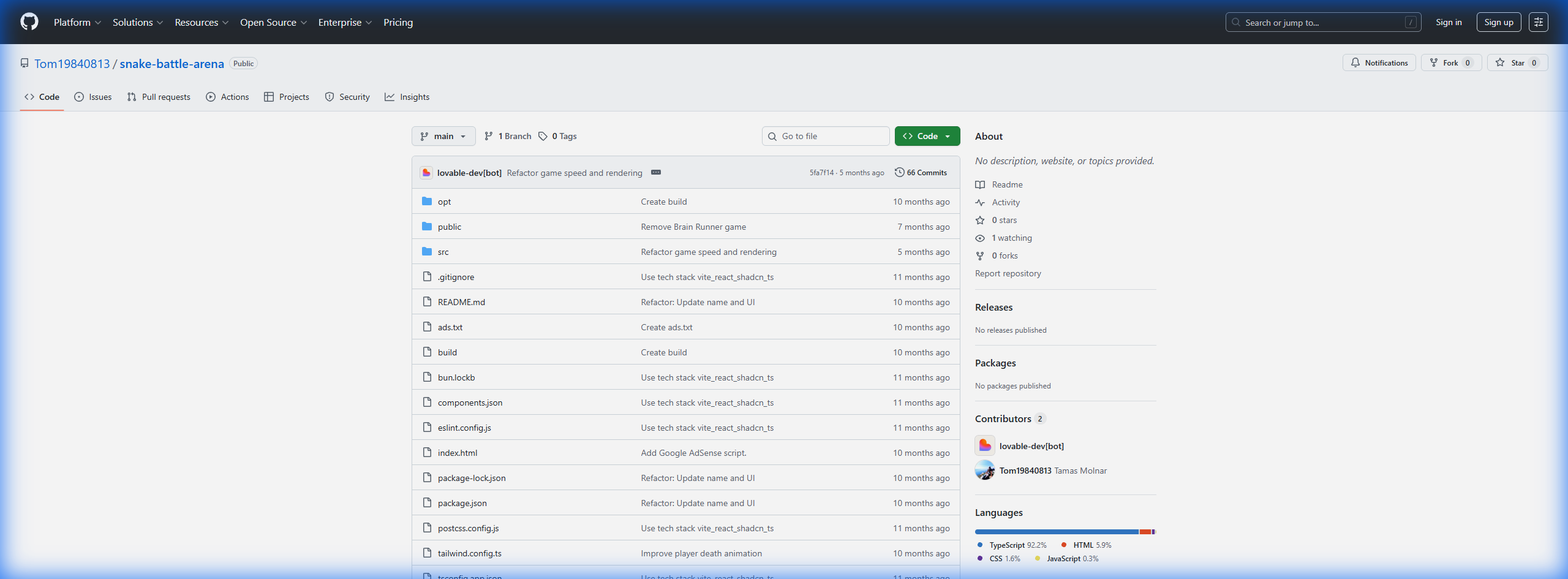Click the pulse icon next to Activity

980,202
